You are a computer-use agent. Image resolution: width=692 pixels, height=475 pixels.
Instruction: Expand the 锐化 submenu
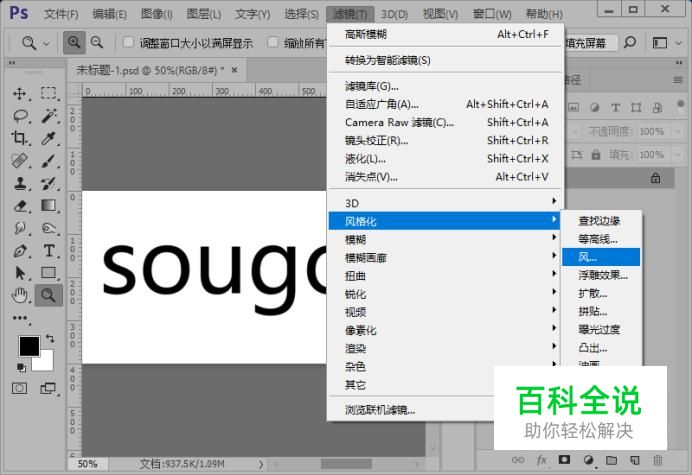(444, 294)
